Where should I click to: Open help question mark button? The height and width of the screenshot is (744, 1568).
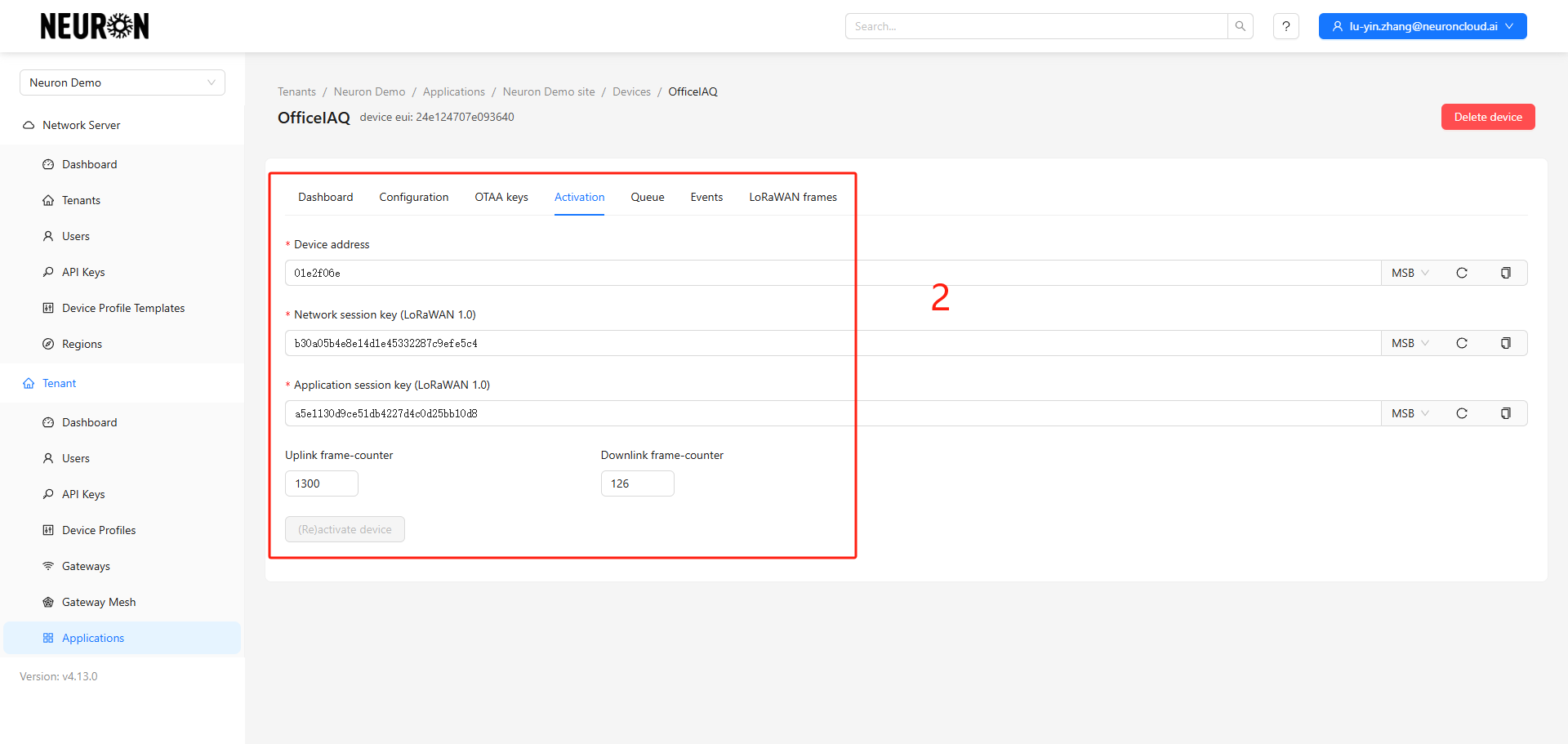(x=1286, y=26)
